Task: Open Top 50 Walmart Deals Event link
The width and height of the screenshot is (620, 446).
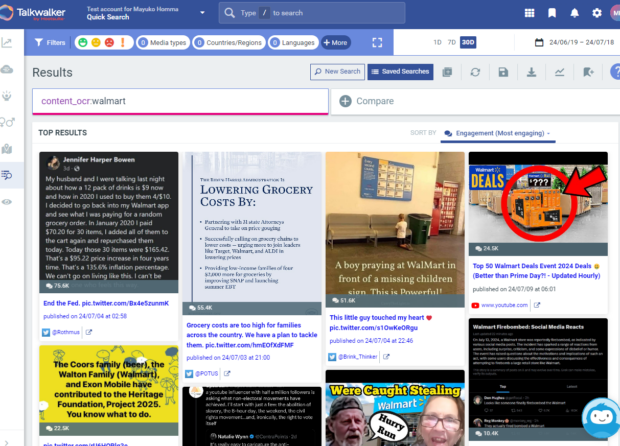Action: tap(537, 271)
